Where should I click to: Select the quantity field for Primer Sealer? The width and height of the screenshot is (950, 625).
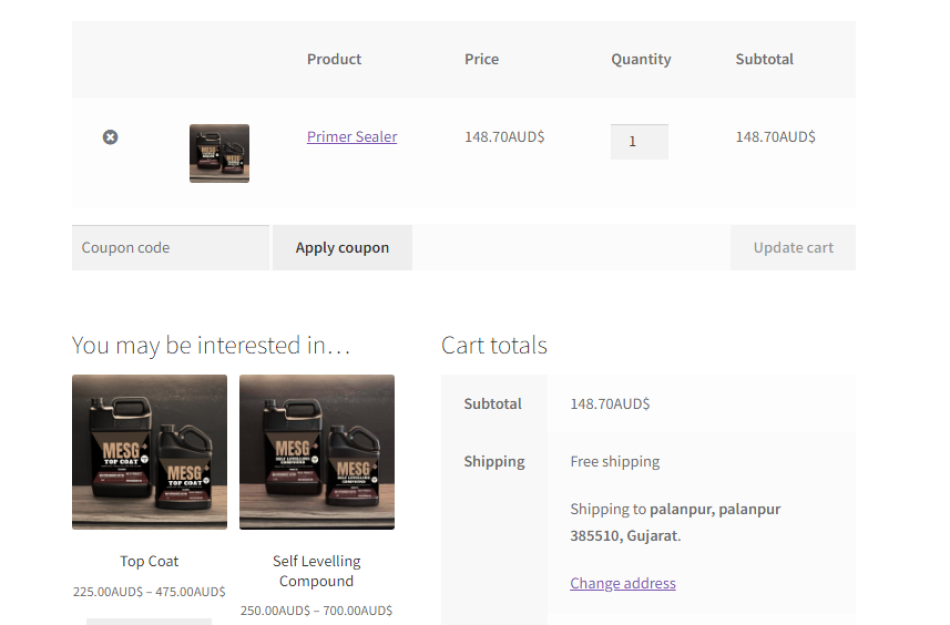[x=639, y=141]
